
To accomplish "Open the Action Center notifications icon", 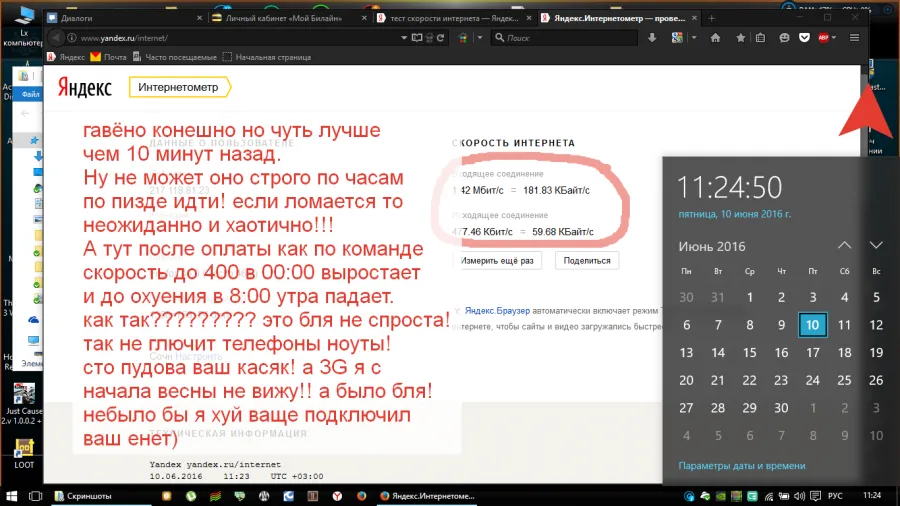I will click(815, 496).
